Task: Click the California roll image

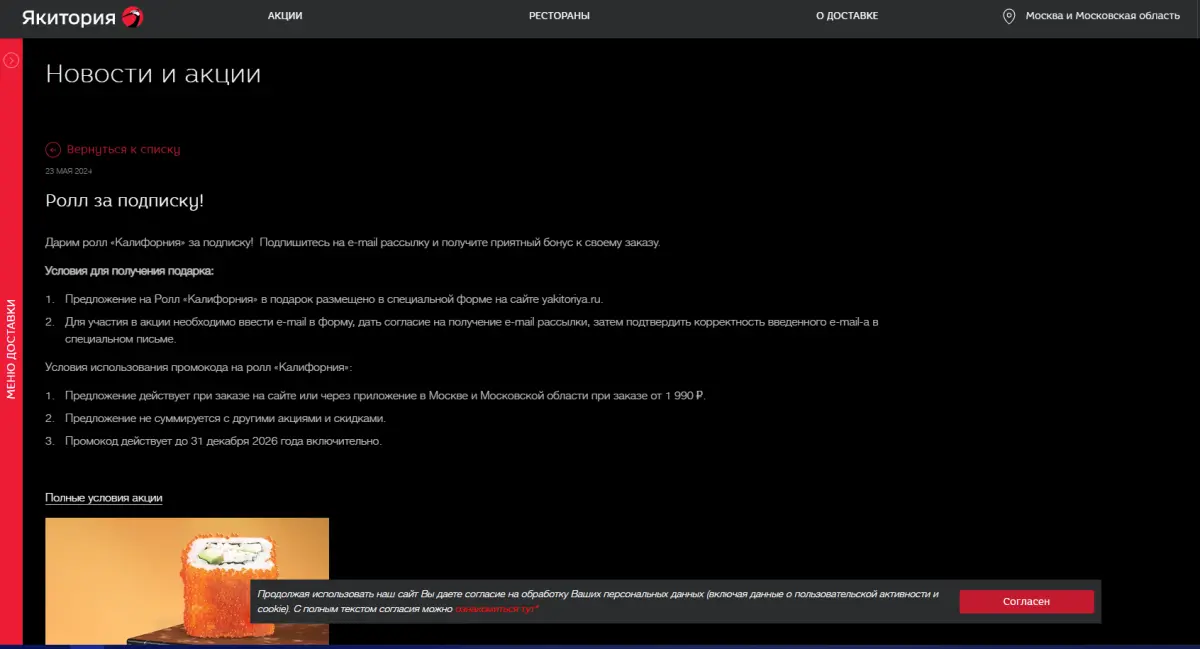Action: (x=187, y=581)
